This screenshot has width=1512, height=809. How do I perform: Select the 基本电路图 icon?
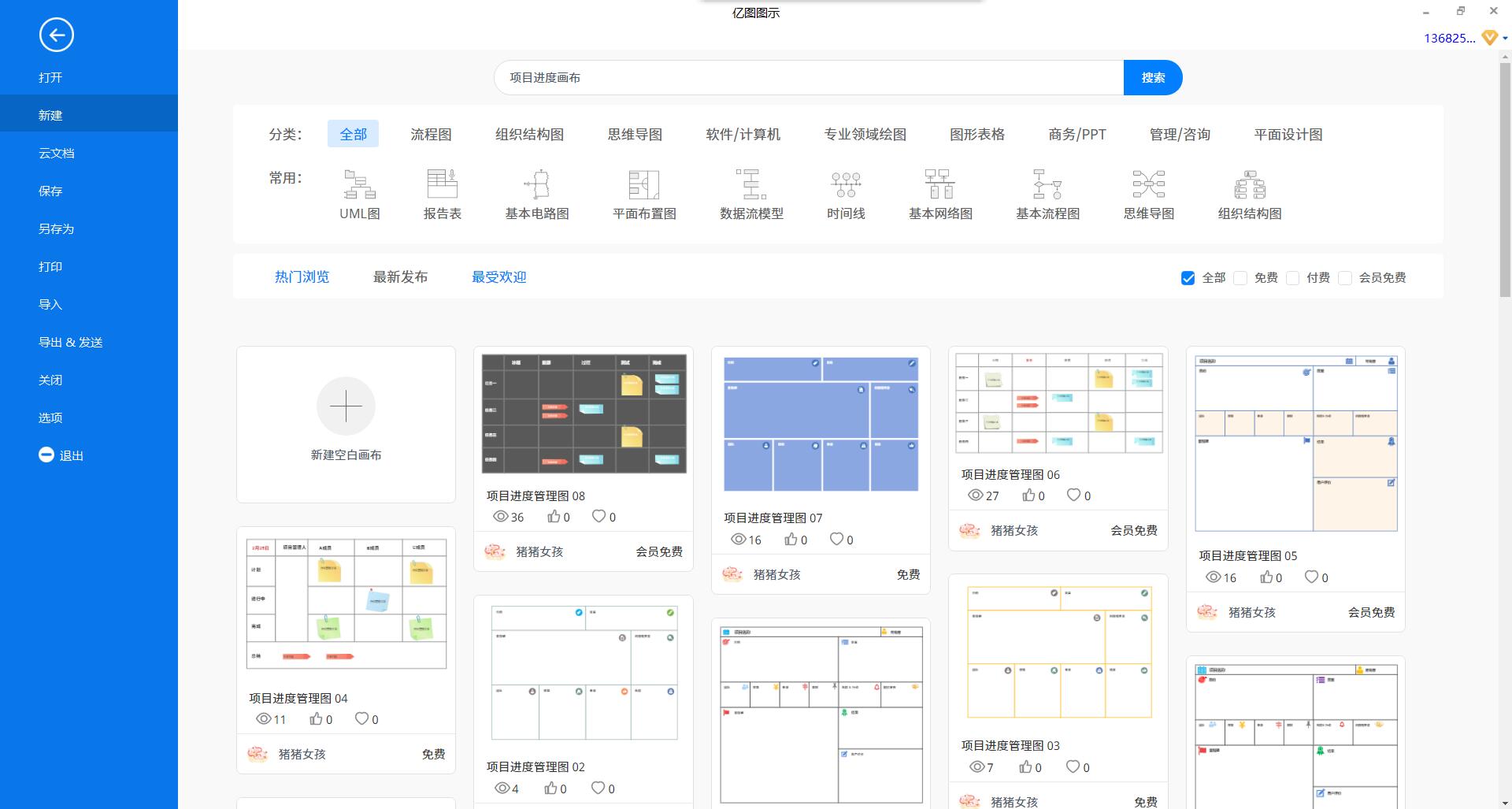[x=536, y=189]
